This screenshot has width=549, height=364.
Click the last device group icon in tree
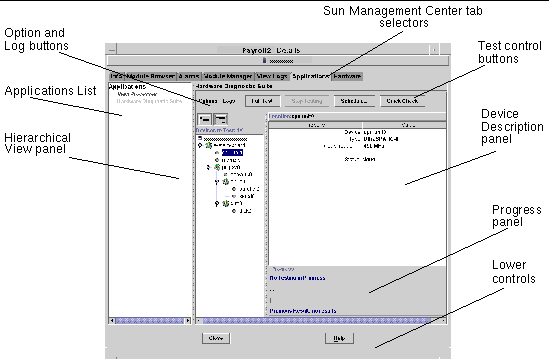[x=226, y=203]
